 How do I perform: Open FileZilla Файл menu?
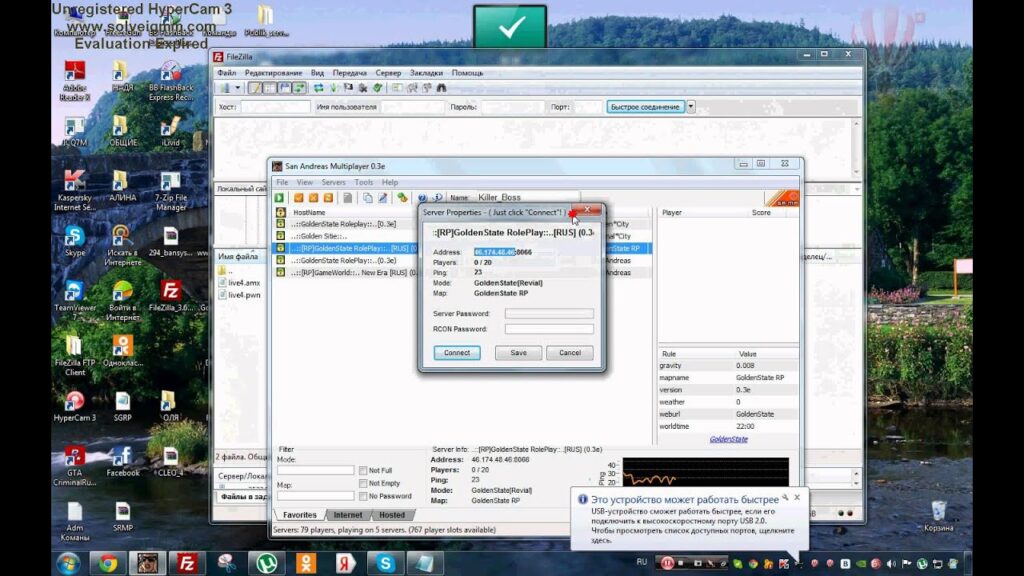coord(227,73)
